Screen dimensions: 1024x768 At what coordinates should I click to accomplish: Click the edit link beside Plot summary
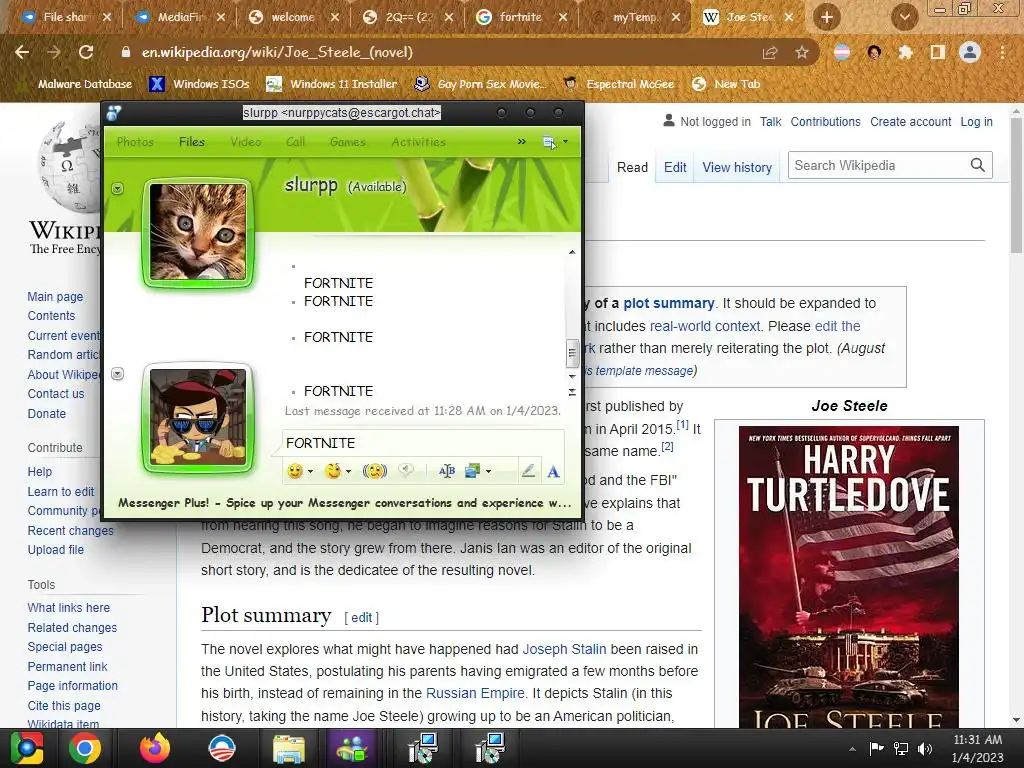coord(362,617)
